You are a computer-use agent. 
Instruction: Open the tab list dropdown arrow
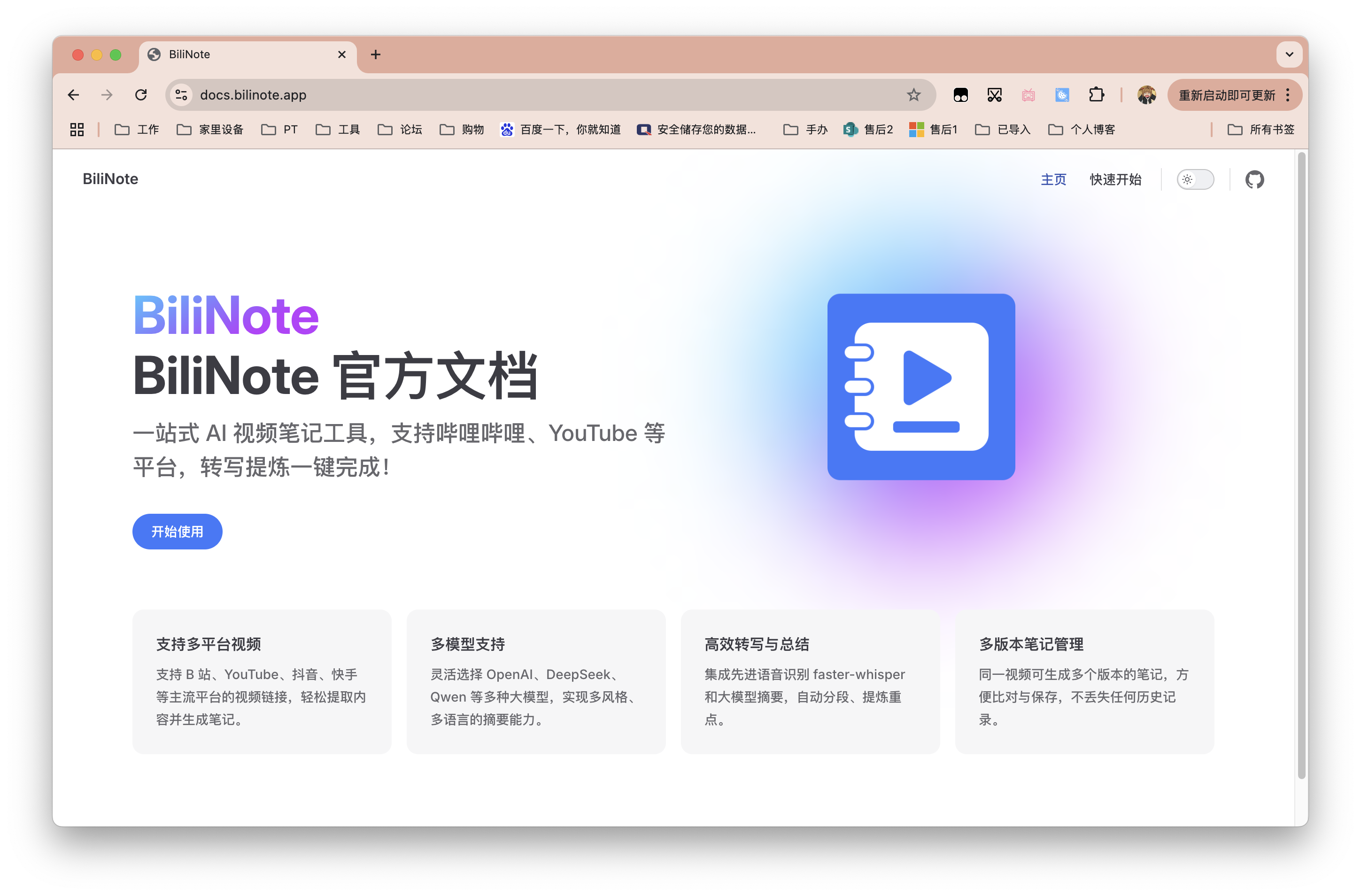[1289, 54]
